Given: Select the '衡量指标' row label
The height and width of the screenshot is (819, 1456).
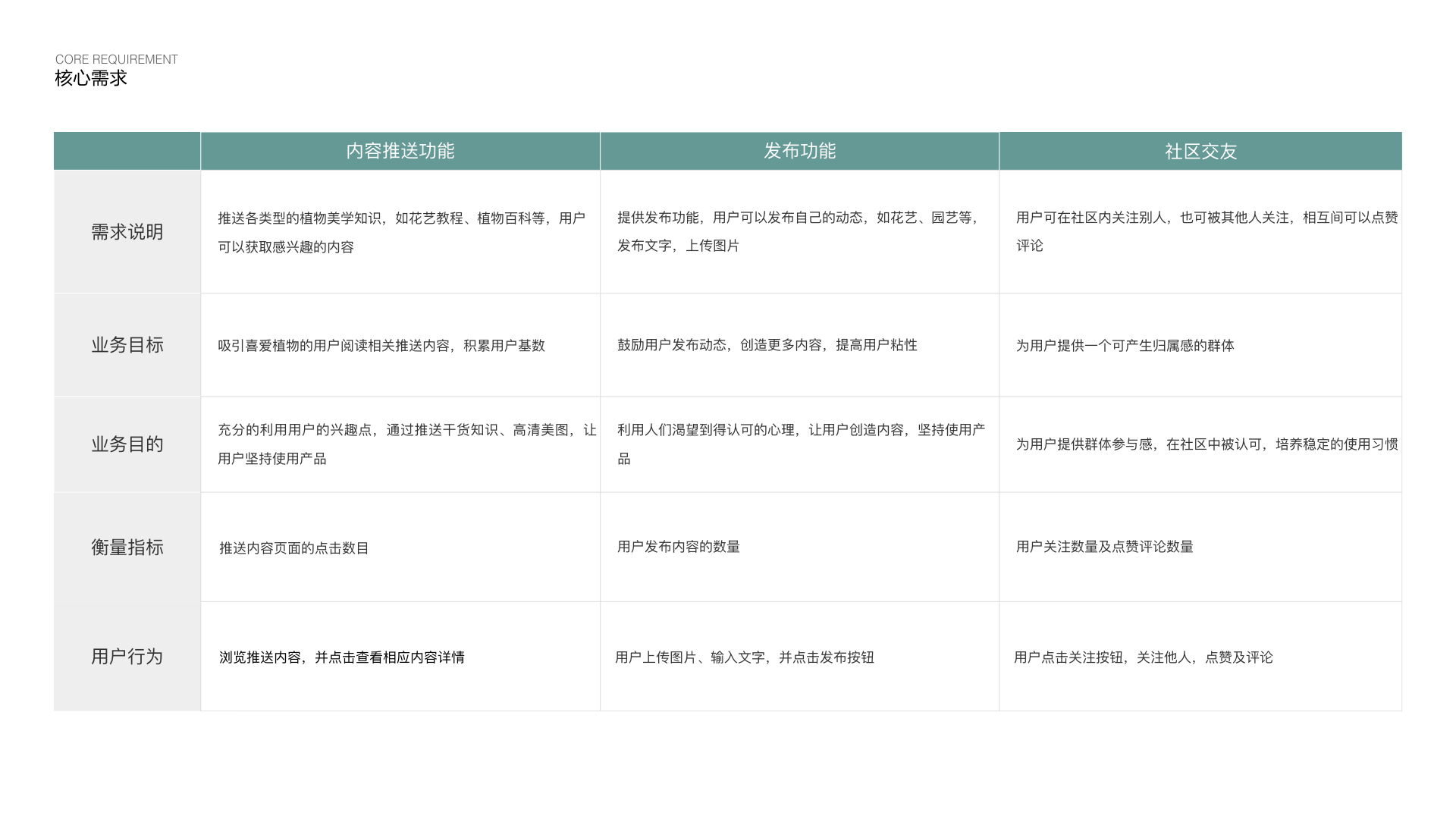Looking at the screenshot, I should (x=127, y=548).
